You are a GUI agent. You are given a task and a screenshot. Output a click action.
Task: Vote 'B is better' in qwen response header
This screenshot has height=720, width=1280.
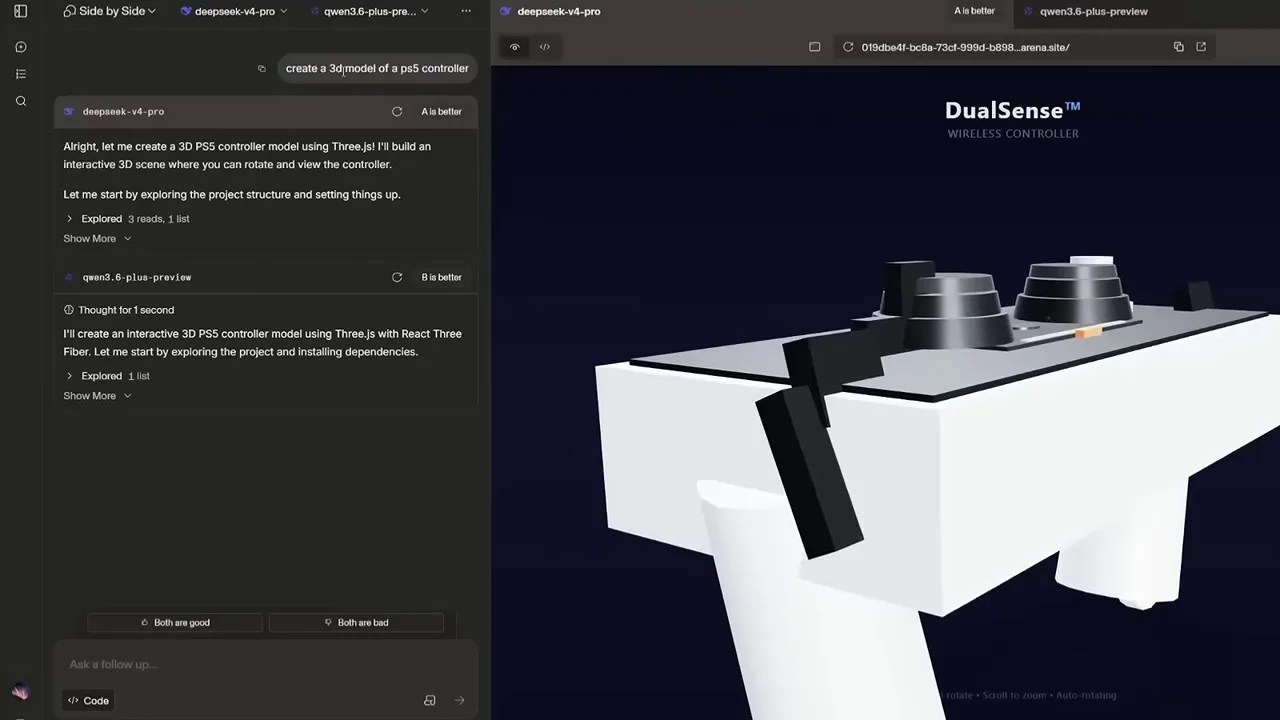[441, 277]
